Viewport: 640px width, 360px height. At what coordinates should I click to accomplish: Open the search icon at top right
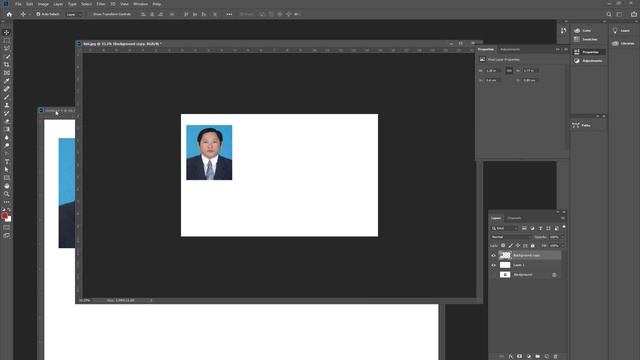(x=609, y=14)
